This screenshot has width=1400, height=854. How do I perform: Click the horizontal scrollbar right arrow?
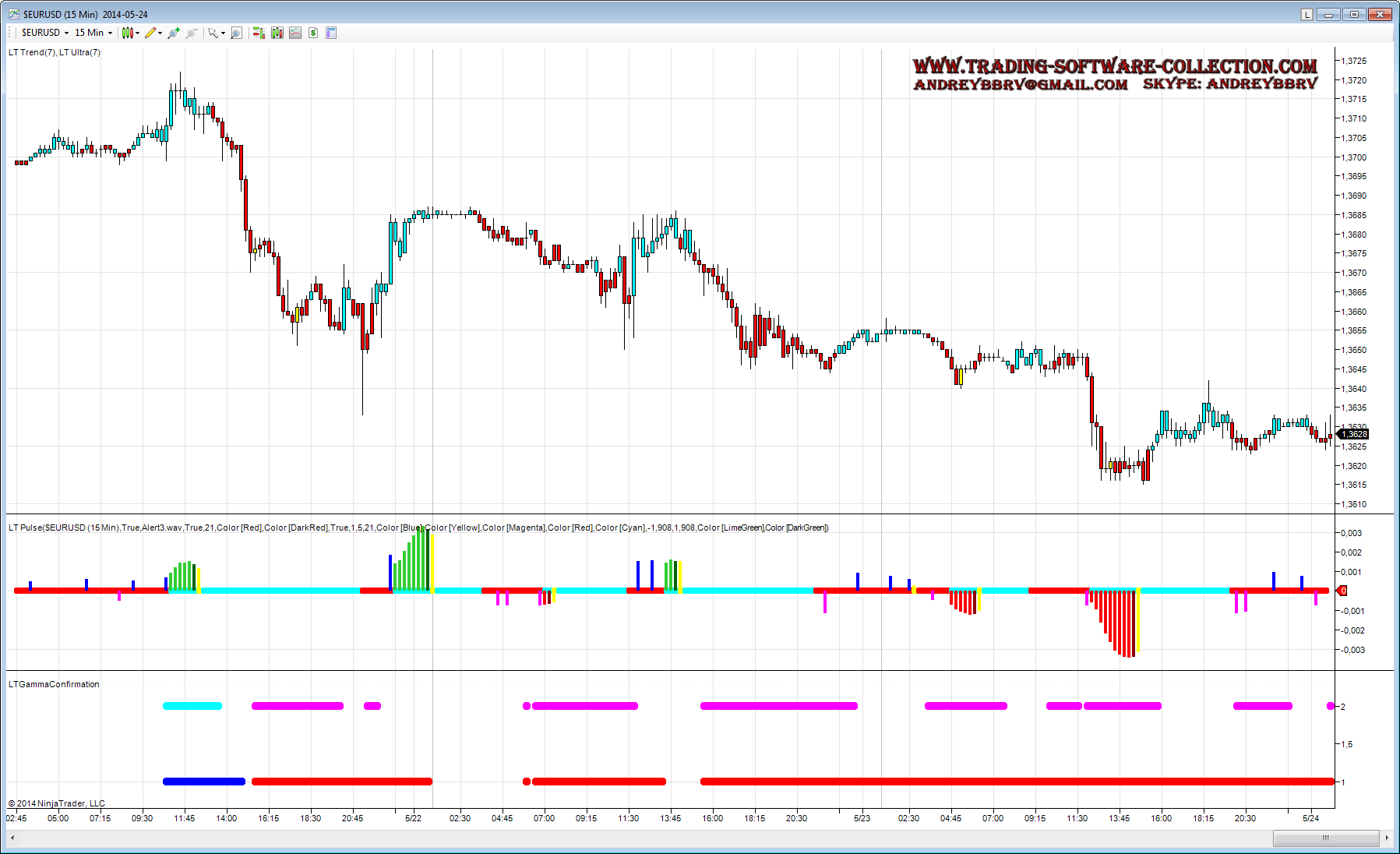click(x=1387, y=838)
